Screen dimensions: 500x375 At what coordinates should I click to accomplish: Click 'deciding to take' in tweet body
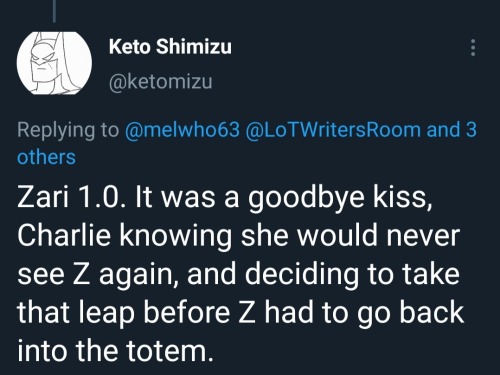(x=352, y=275)
